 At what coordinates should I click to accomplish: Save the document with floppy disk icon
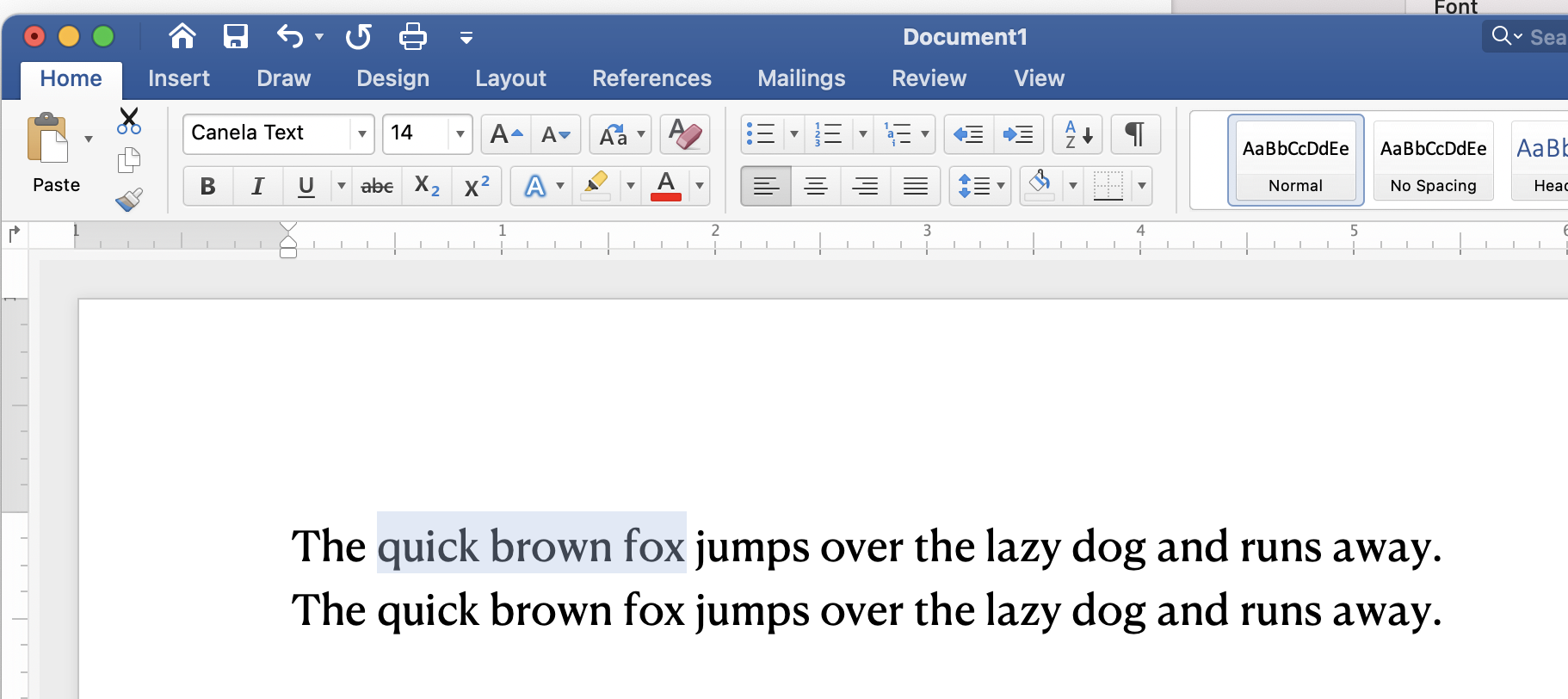[x=235, y=36]
